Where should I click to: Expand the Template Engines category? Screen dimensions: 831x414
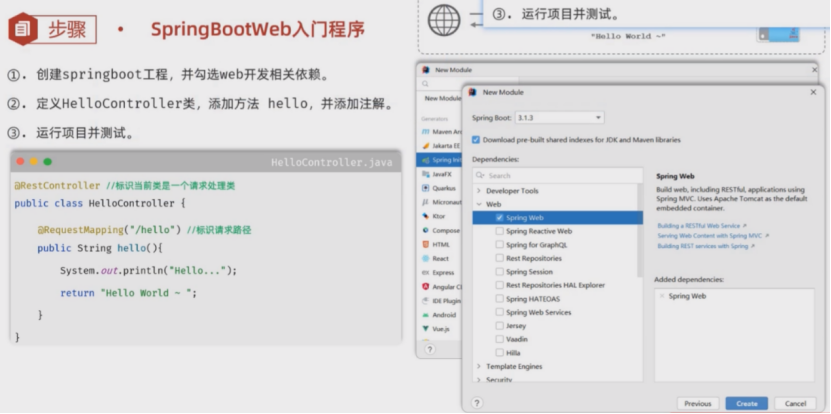coord(479,367)
